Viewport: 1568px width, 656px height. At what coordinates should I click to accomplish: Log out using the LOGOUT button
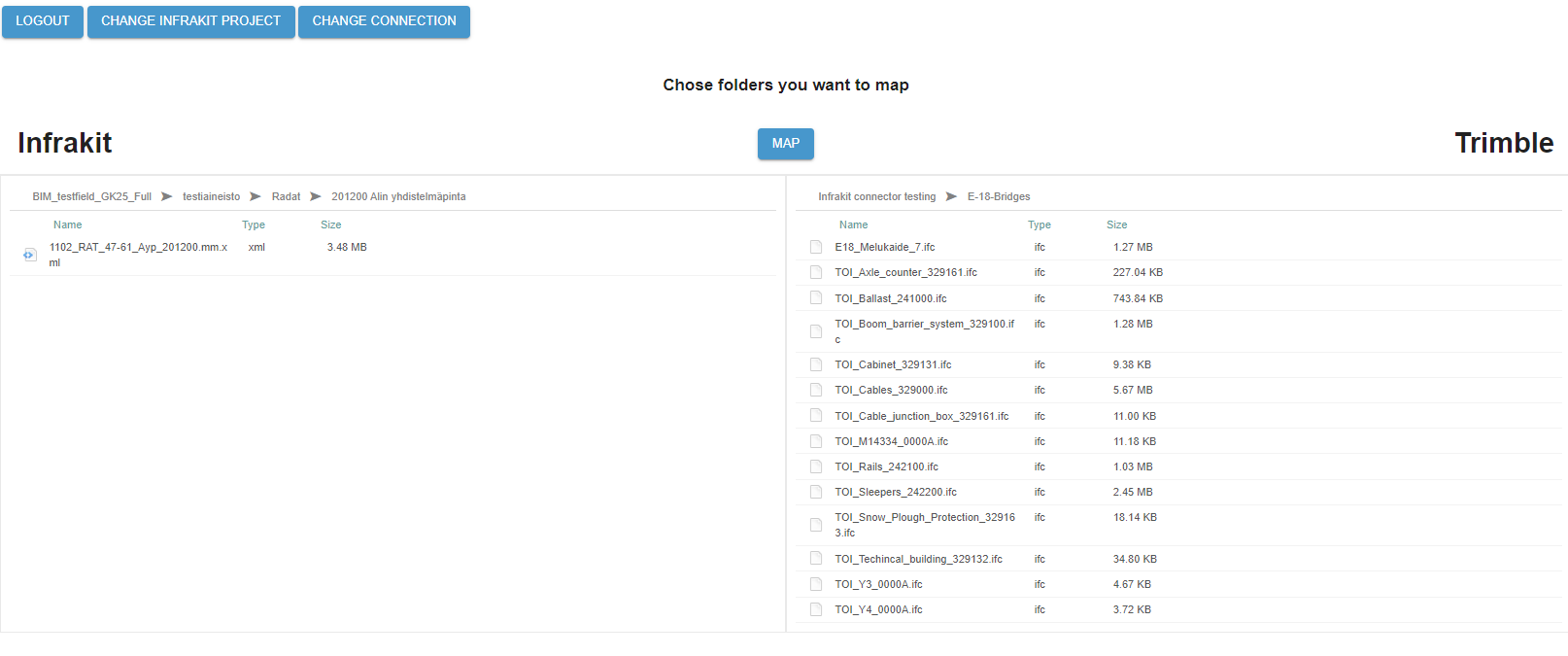(43, 21)
